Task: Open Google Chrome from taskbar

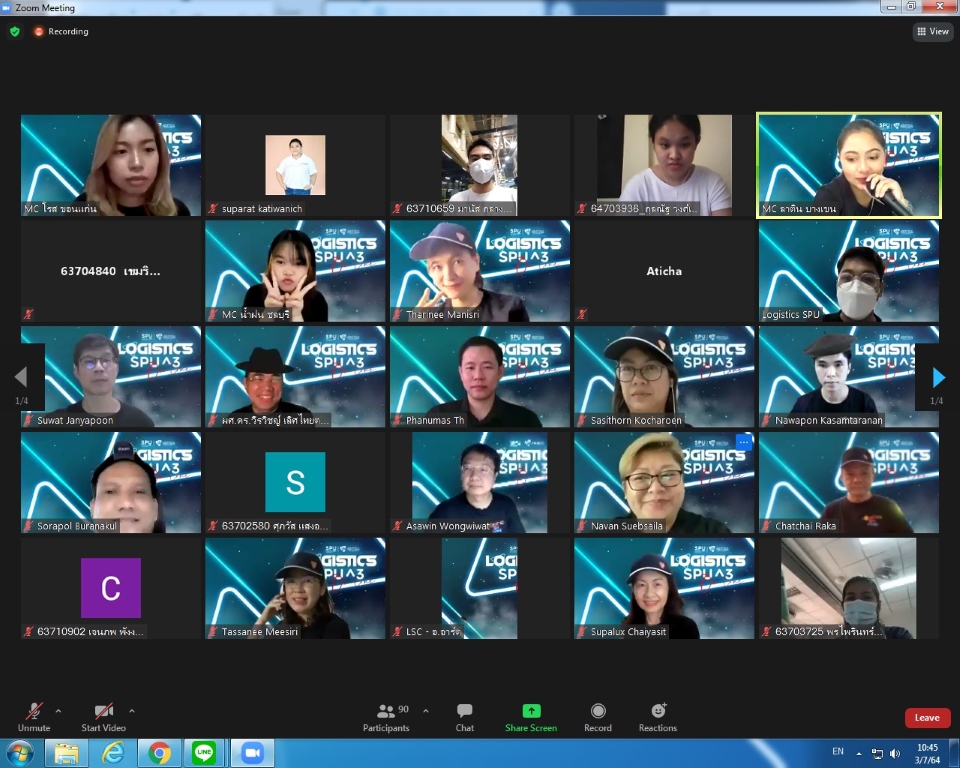Action: (159, 753)
